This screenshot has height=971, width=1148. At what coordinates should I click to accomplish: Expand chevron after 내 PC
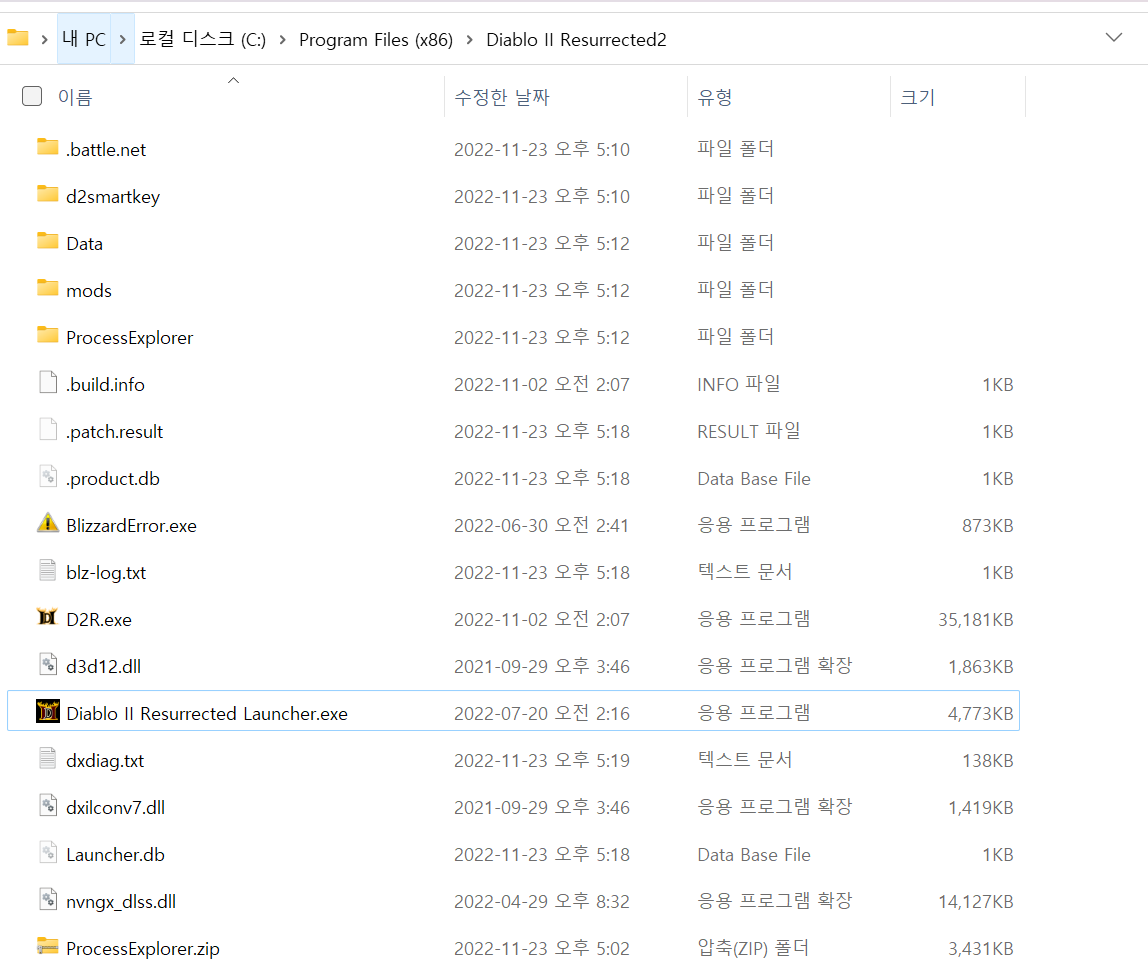pos(123,40)
